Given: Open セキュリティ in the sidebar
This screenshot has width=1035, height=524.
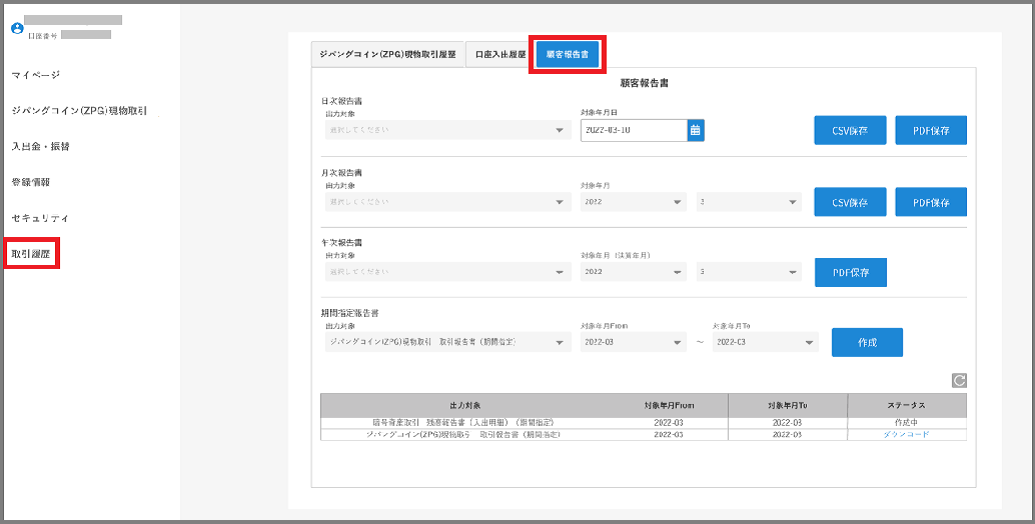Looking at the screenshot, I should [x=40, y=218].
